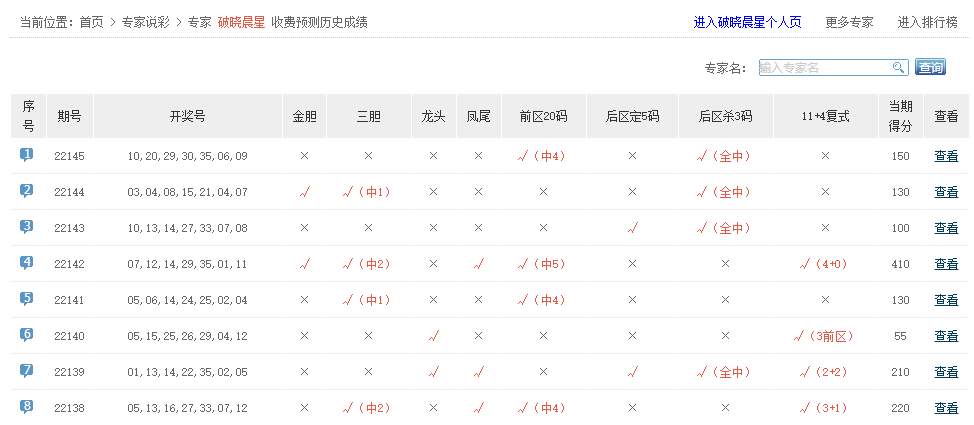The width and height of the screenshot is (974, 425).
Task: Click row number 3 badge icon
Action: [27, 227]
